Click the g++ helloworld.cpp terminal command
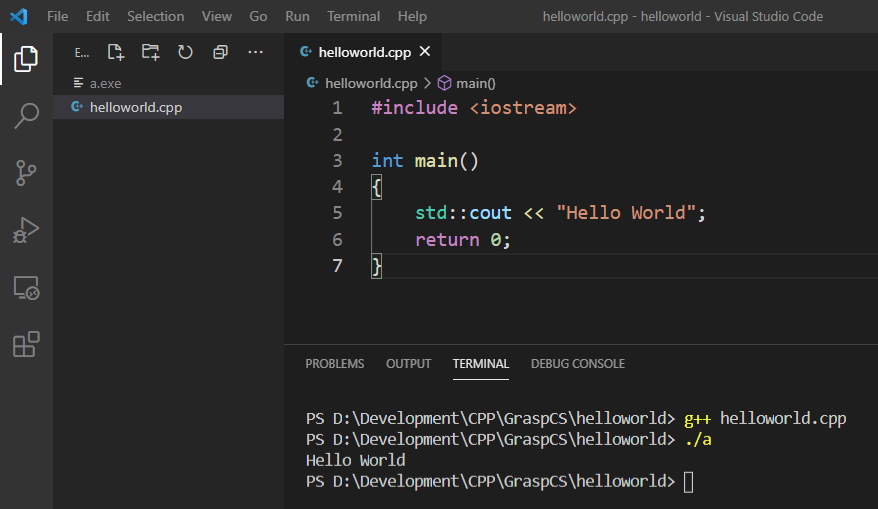The width and height of the screenshot is (878, 509). click(765, 419)
